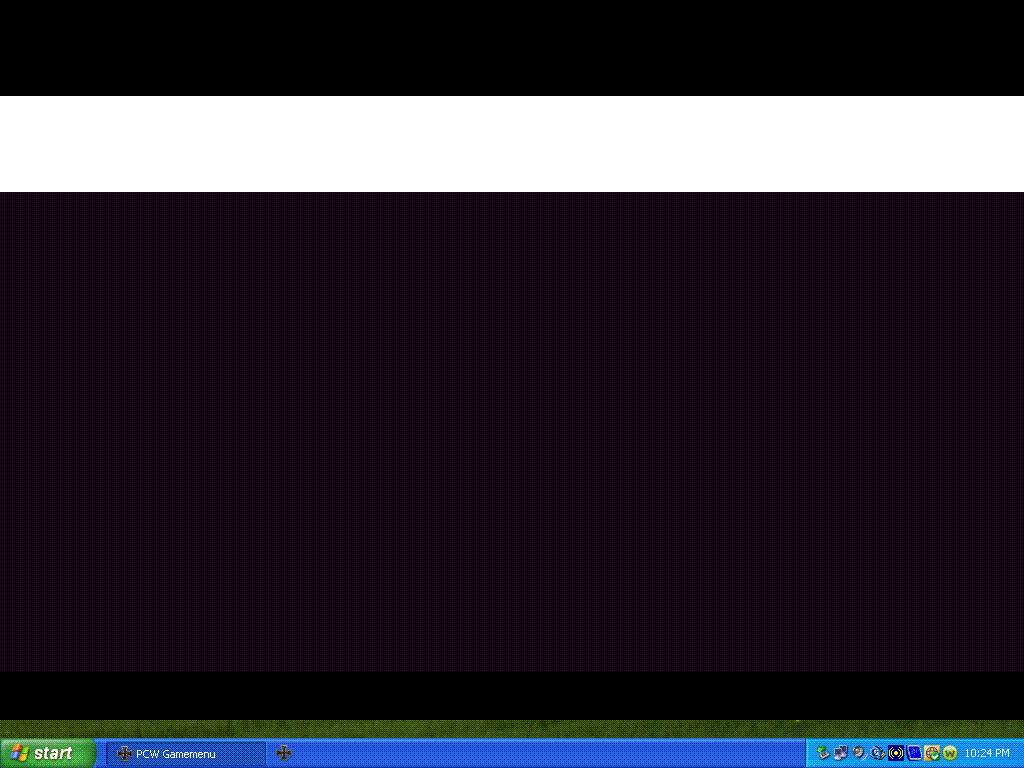The image size is (1024, 768).
Task: Click the green desktop strip above the taskbar
Action: coord(512,729)
